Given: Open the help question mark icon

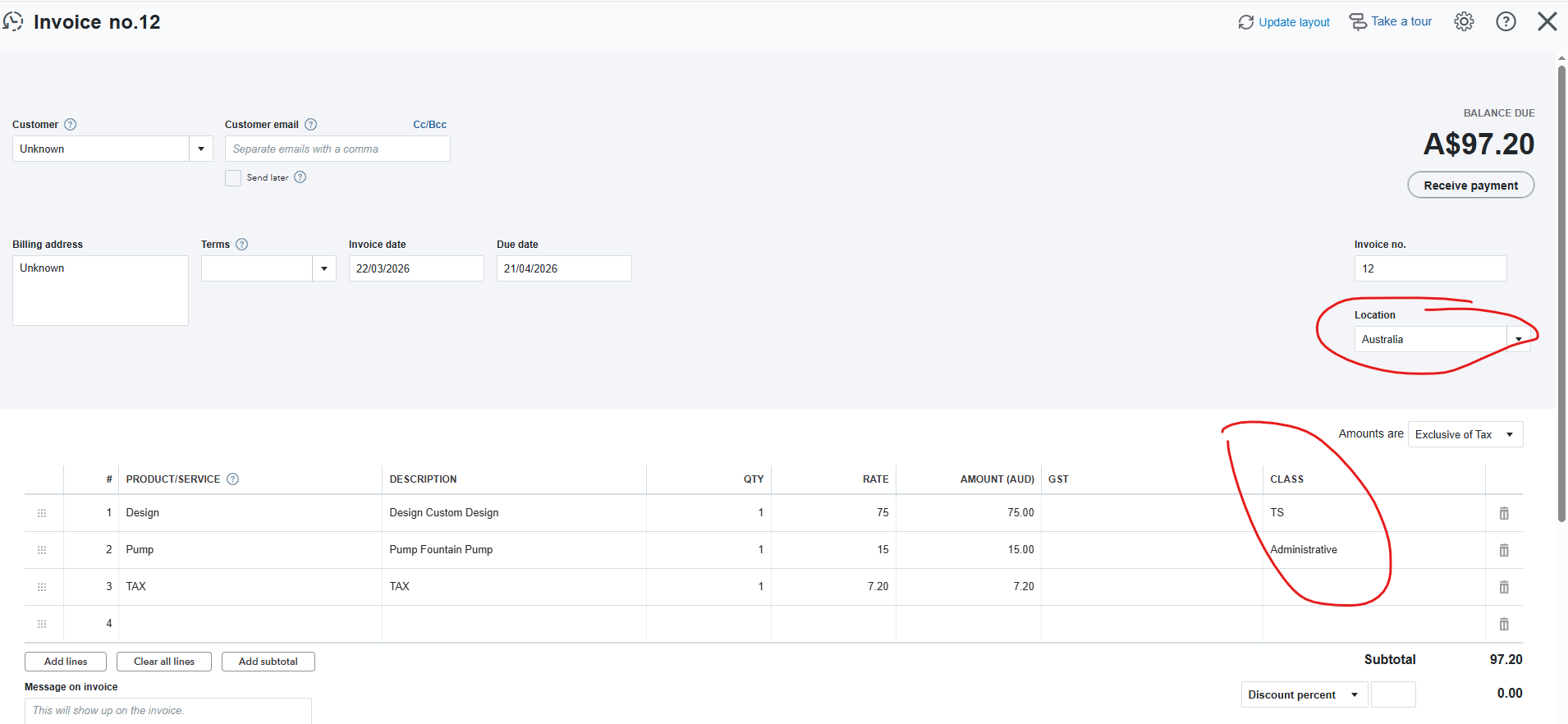Looking at the screenshot, I should [x=1506, y=21].
